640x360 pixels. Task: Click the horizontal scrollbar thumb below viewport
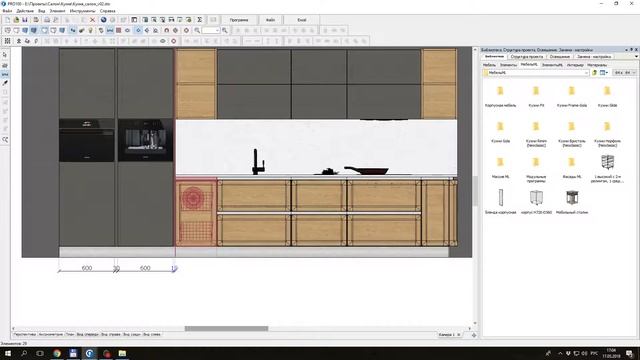click(227, 328)
